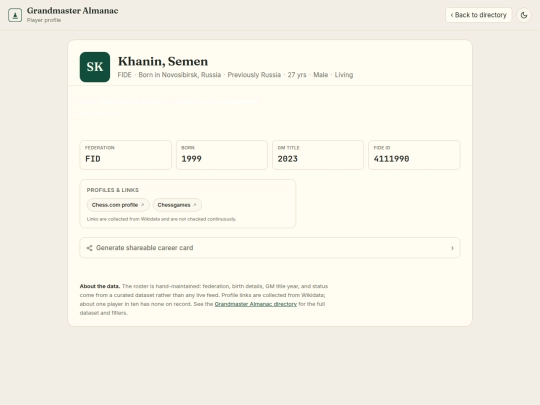Open the Chessgames link
The height and width of the screenshot is (405, 540).
coord(177,205)
